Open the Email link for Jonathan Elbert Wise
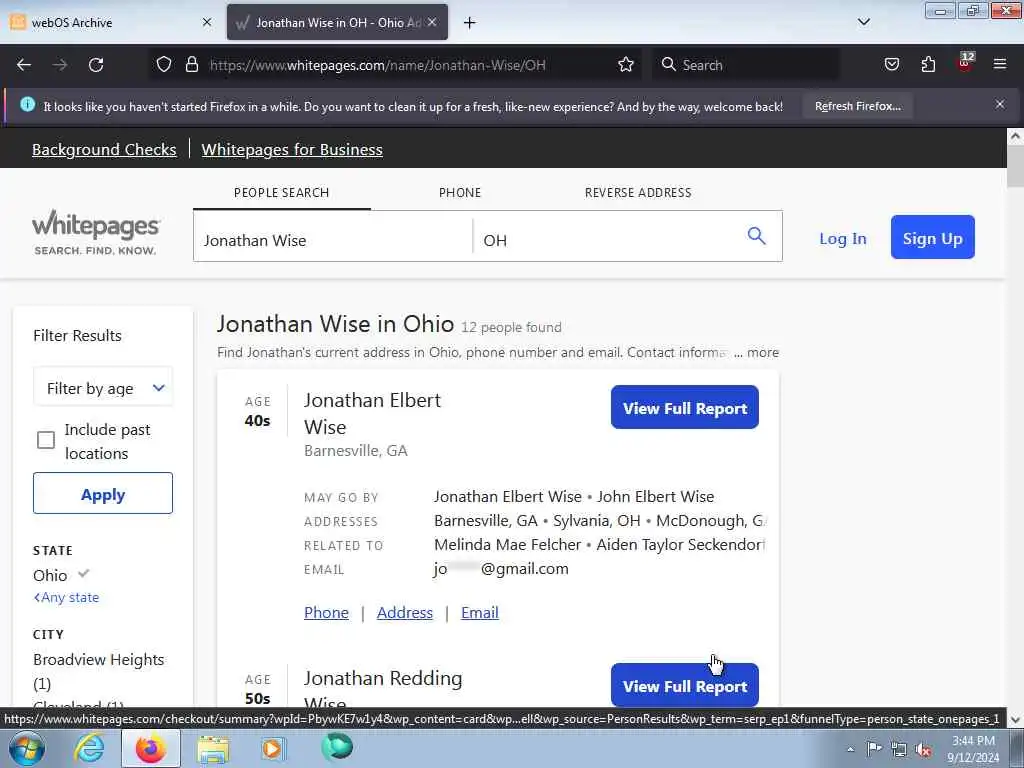The height and width of the screenshot is (768, 1024). pyautogui.click(x=480, y=613)
